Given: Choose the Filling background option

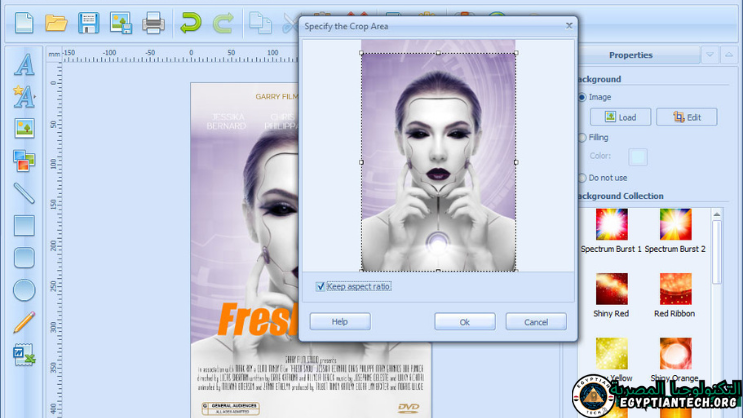Looking at the screenshot, I should click(582, 138).
